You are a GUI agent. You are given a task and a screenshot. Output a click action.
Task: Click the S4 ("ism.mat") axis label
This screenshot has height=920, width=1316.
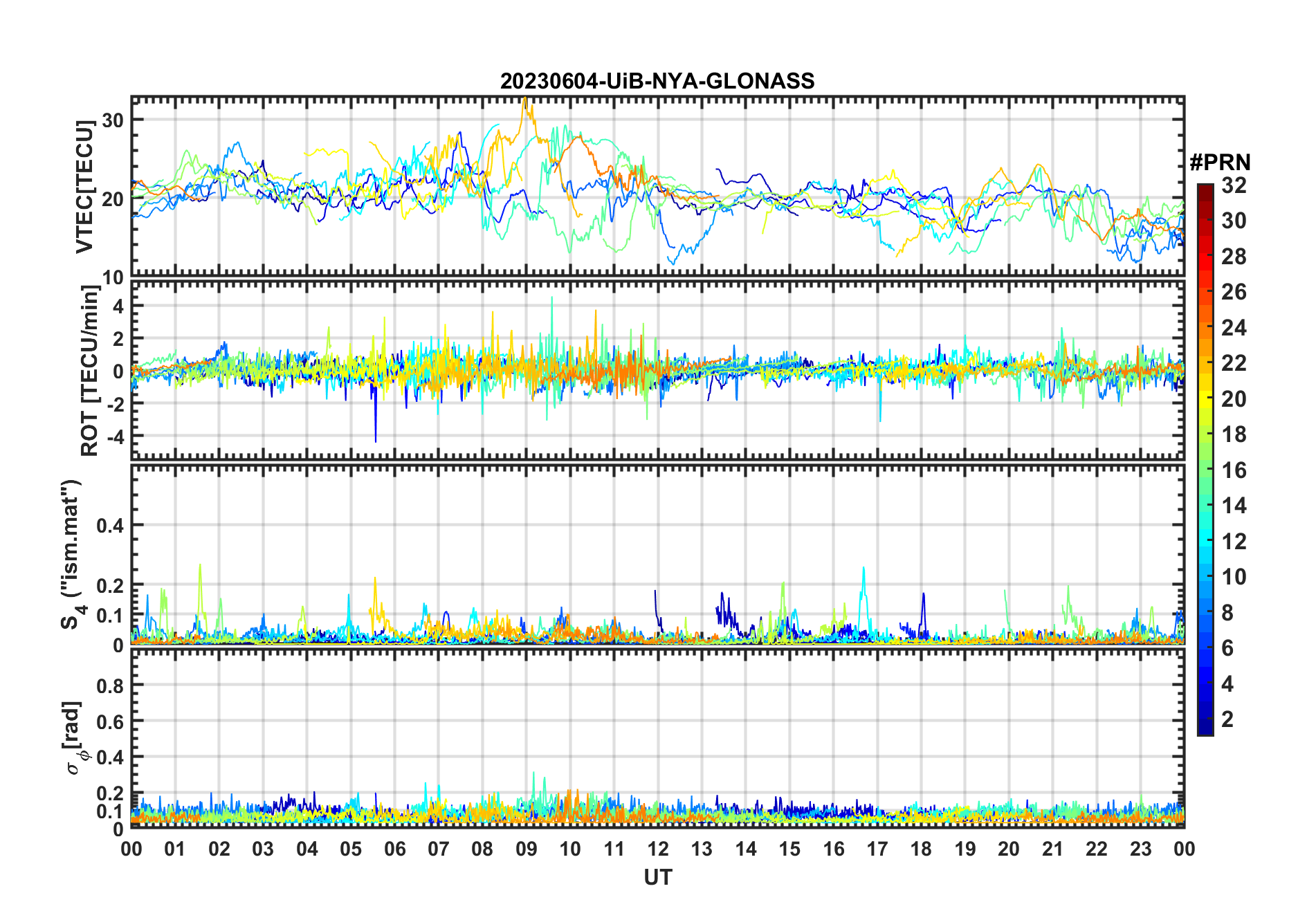(72, 554)
